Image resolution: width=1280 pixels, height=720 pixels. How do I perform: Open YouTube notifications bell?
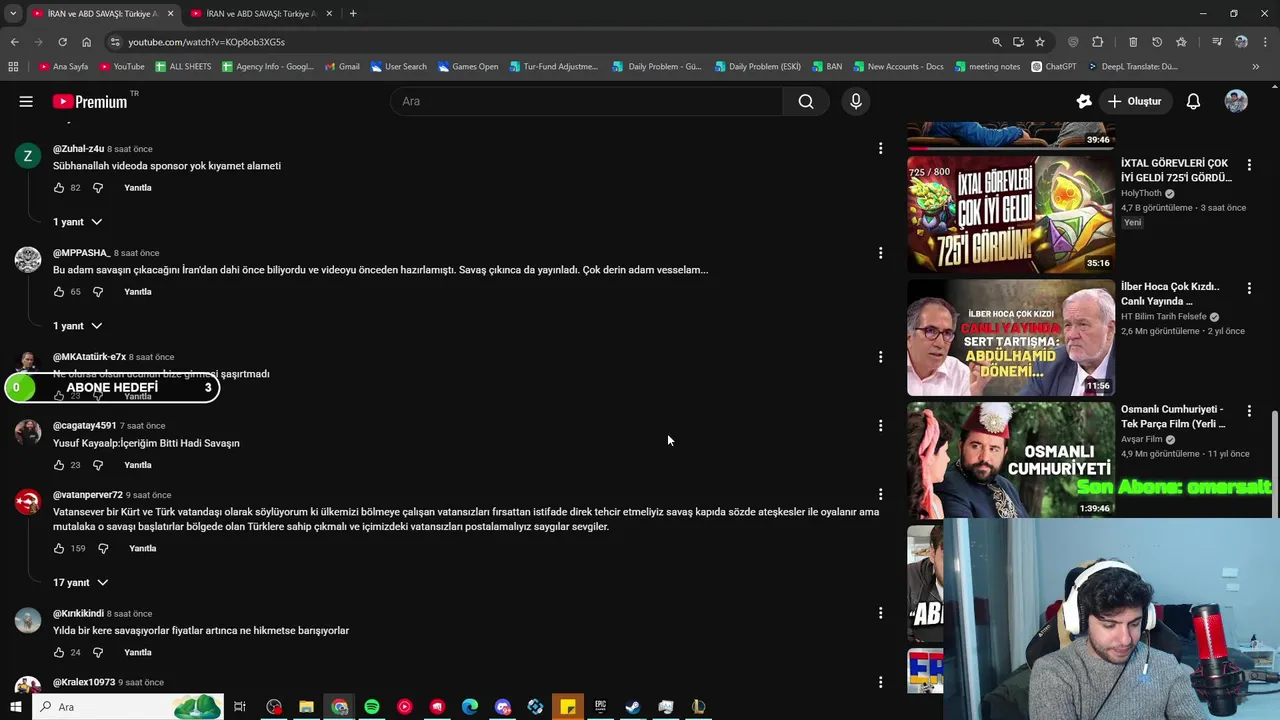tap(1193, 101)
